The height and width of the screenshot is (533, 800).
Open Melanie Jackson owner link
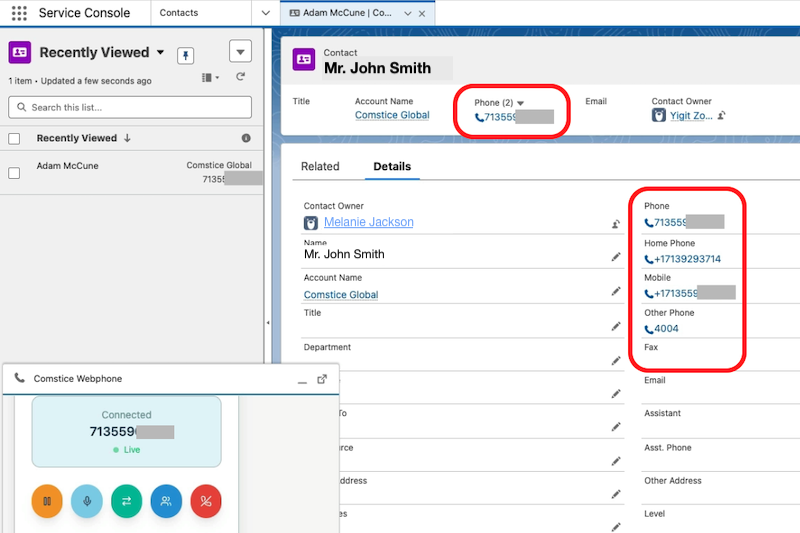pos(368,222)
